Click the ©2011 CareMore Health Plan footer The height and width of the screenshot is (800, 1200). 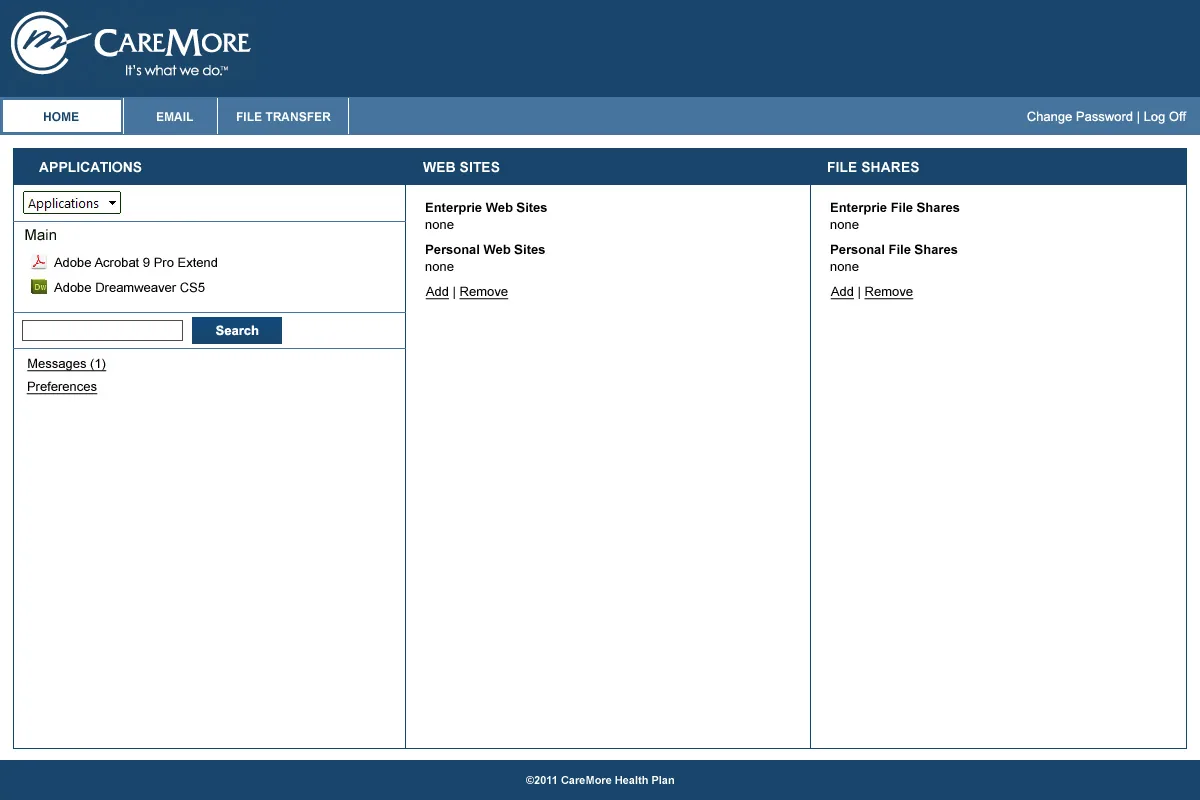pos(600,780)
